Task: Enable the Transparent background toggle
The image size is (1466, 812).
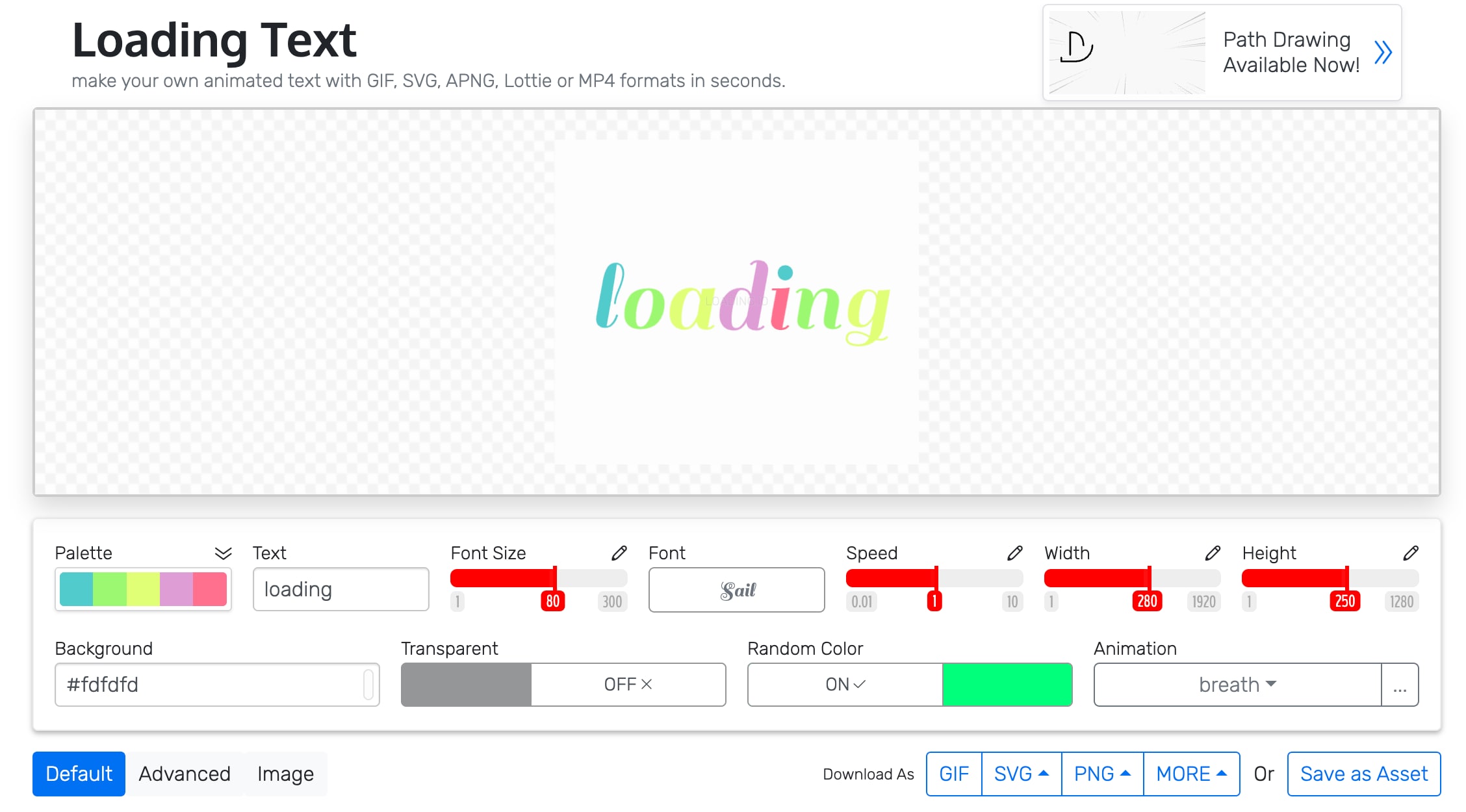Action: point(465,684)
